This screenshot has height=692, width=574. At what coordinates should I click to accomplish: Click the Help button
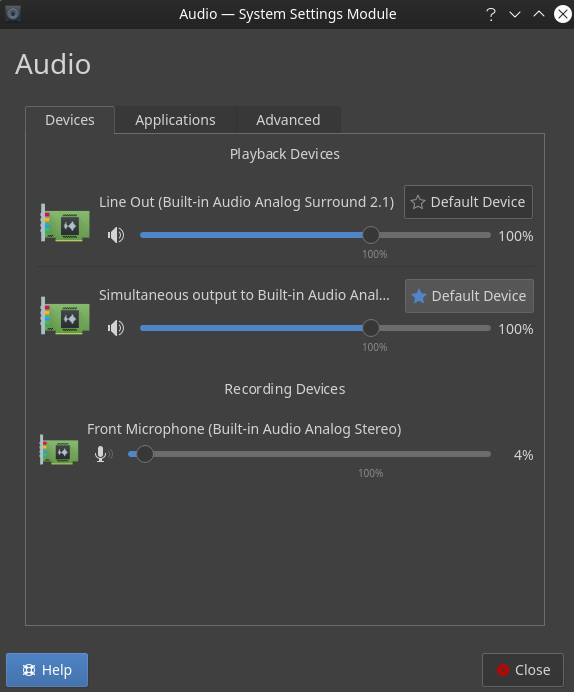[x=47, y=670]
